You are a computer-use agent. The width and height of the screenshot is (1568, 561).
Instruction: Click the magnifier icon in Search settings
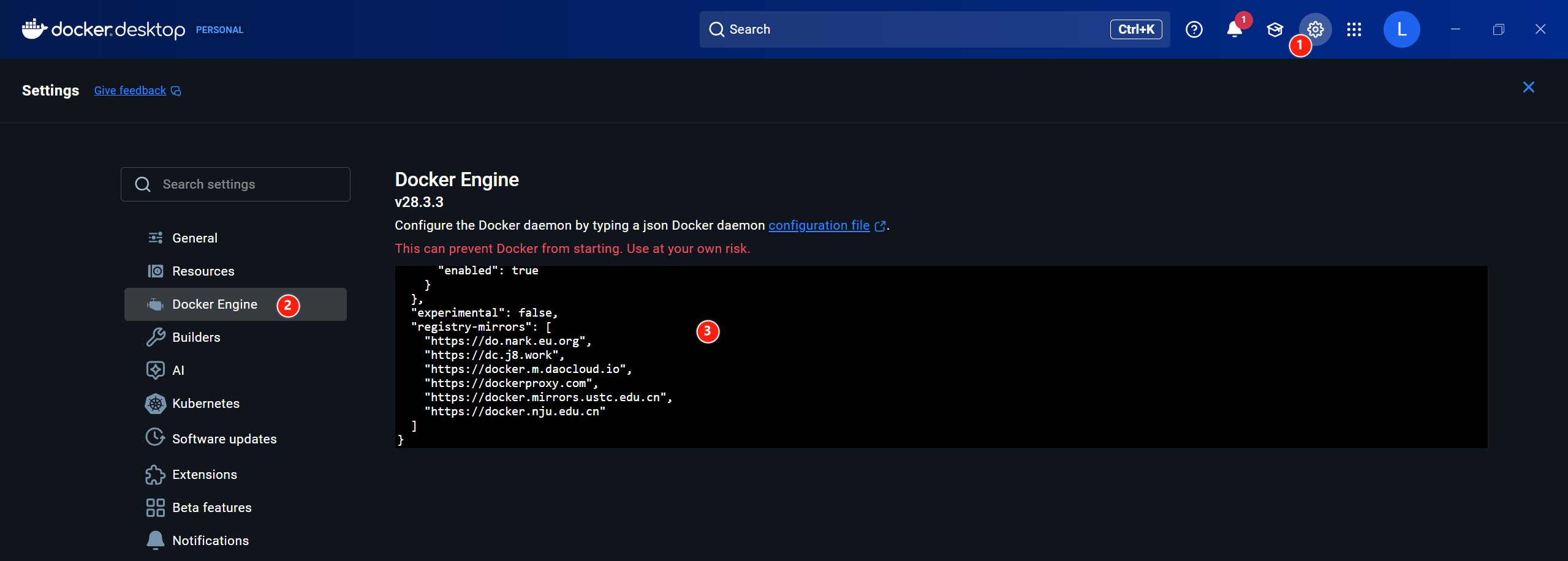point(143,184)
